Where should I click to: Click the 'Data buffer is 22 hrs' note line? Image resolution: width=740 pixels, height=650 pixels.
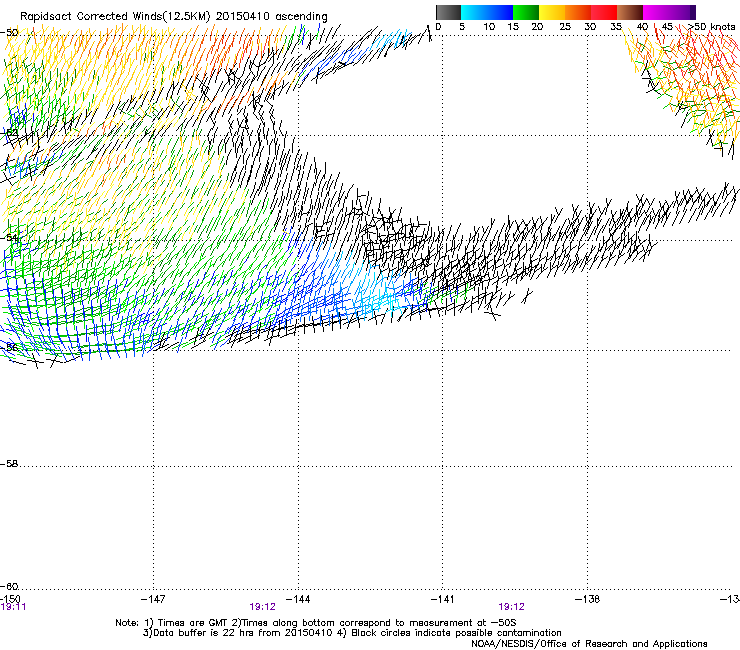tap(352, 633)
